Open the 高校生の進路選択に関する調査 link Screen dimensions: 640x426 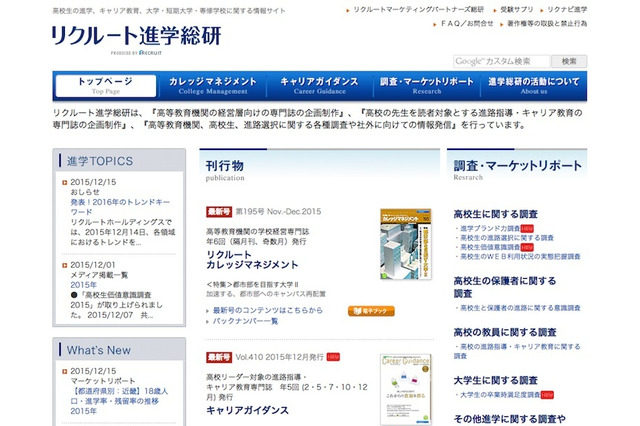coord(507,237)
